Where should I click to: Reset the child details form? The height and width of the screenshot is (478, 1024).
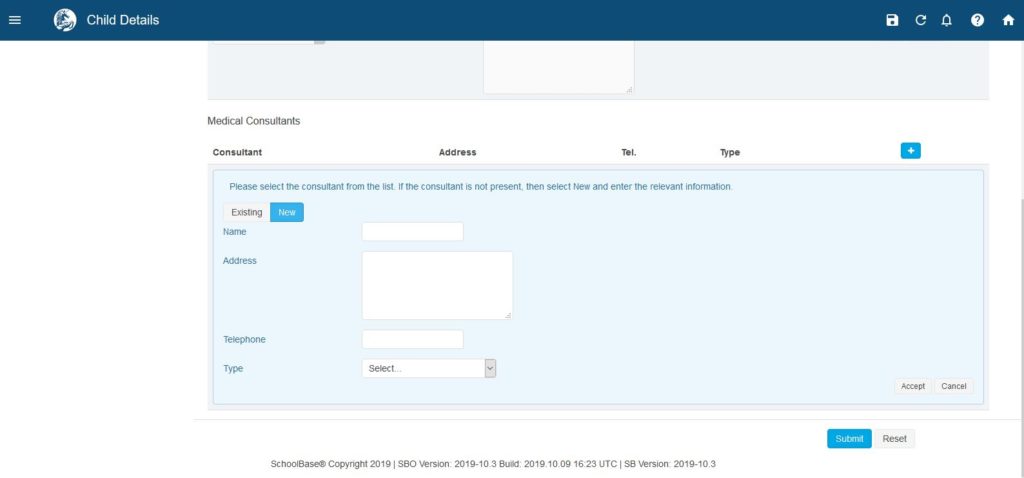(x=895, y=439)
